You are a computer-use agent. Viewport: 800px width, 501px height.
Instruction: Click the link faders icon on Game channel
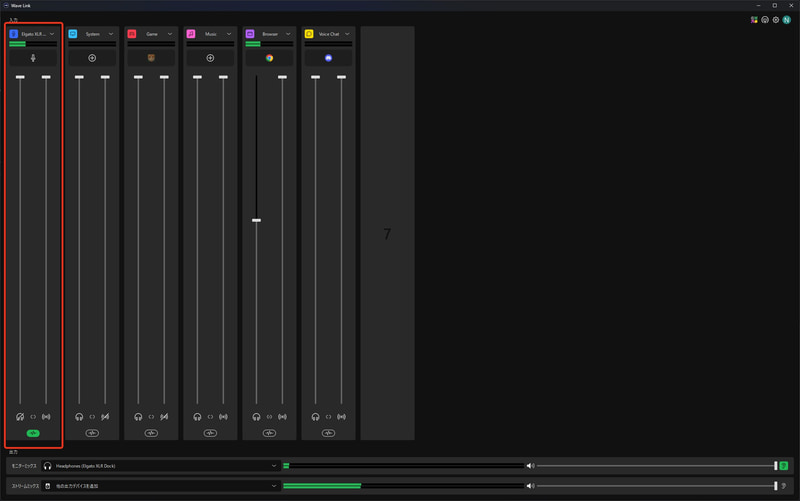[x=151, y=417]
